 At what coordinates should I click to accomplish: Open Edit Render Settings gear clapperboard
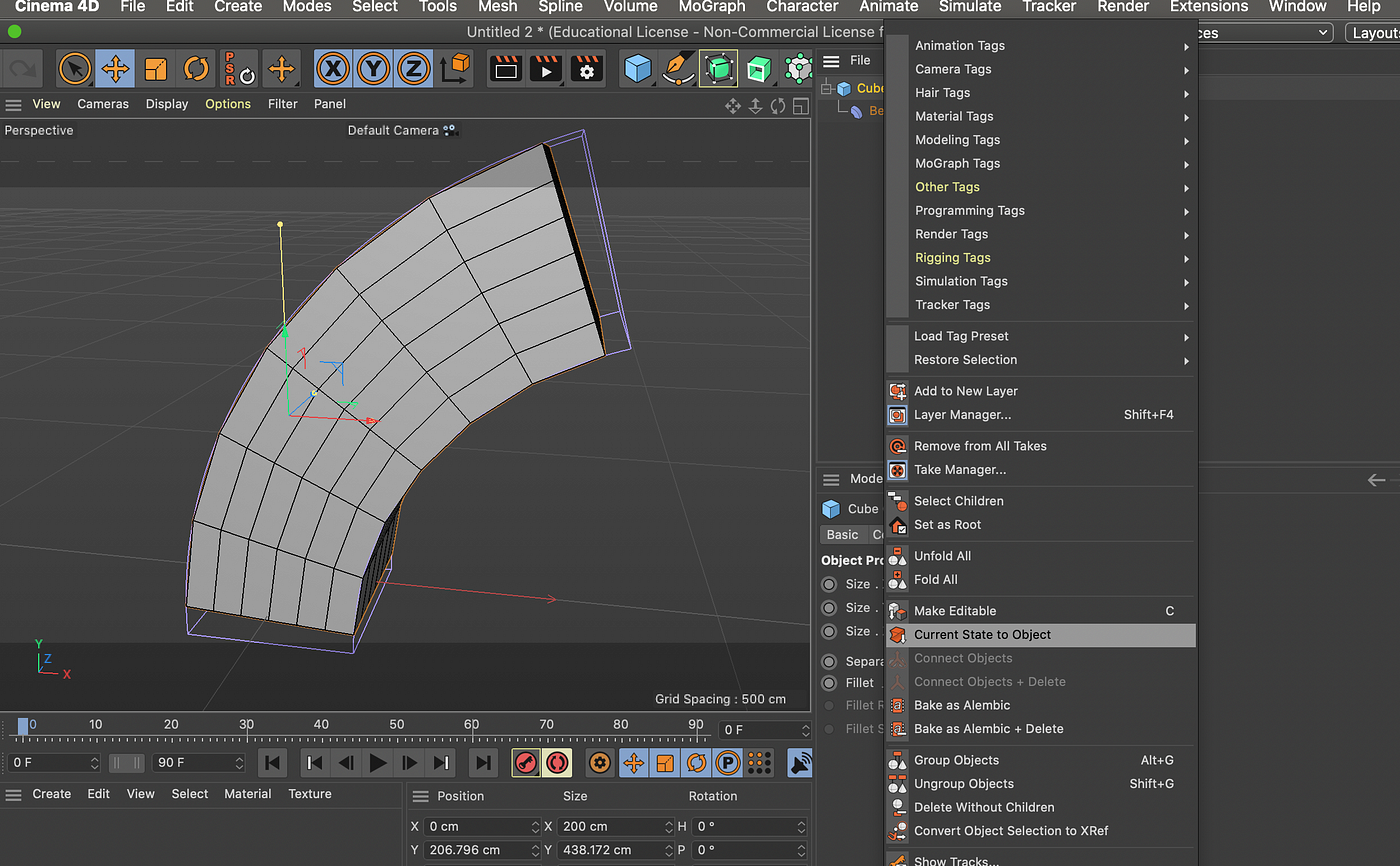pyautogui.click(x=586, y=69)
